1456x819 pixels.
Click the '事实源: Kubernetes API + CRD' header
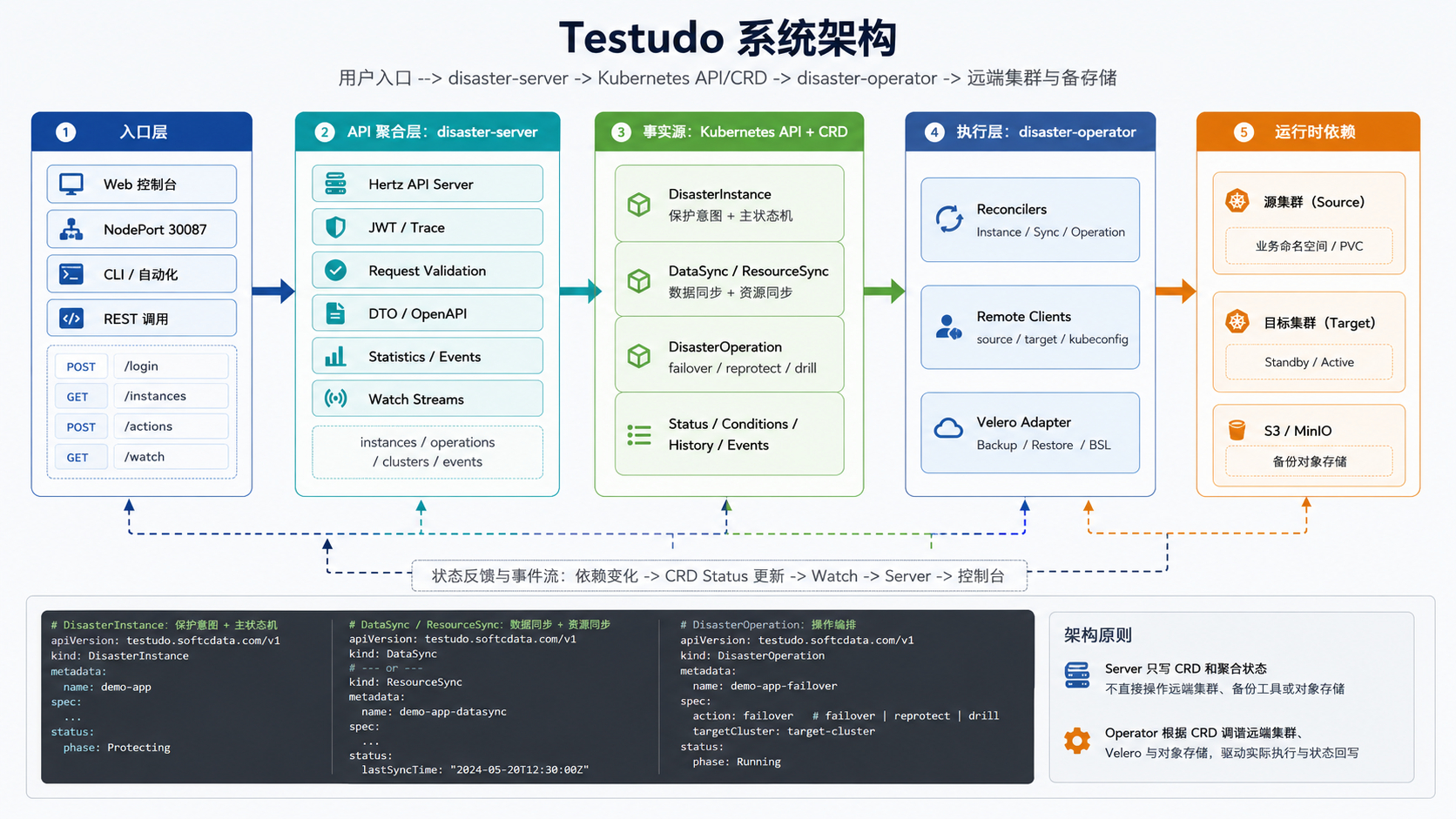729,132
